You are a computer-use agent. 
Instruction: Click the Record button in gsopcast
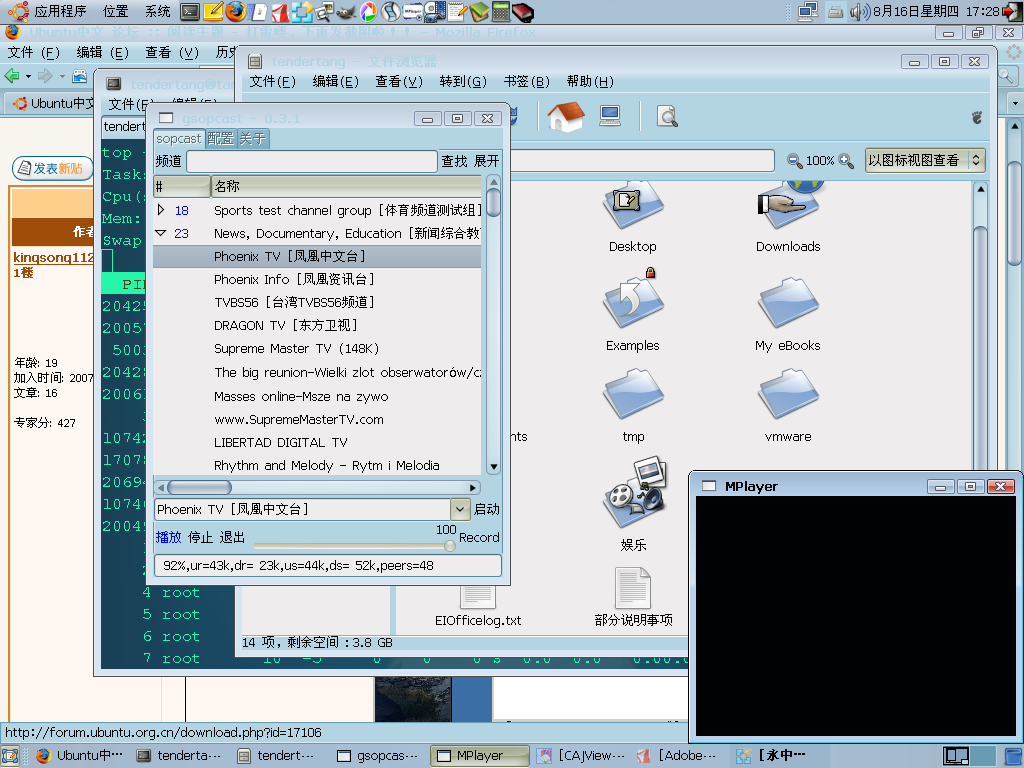[x=479, y=537]
